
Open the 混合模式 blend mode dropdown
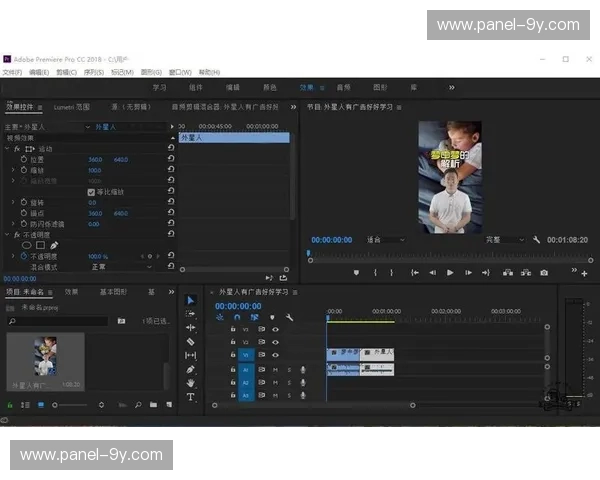pos(120,267)
